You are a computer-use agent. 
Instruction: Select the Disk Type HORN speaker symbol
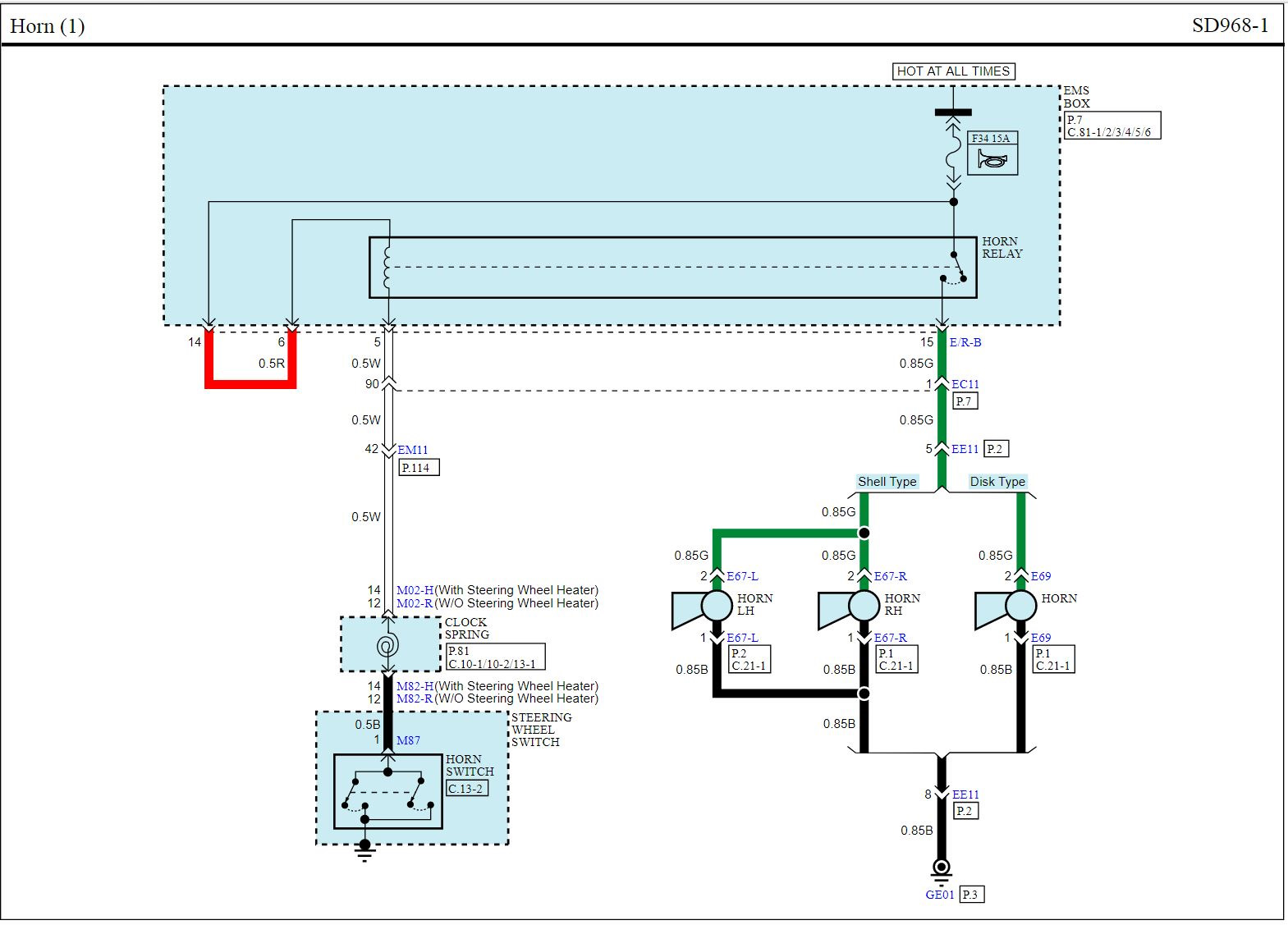point(1006,608)
